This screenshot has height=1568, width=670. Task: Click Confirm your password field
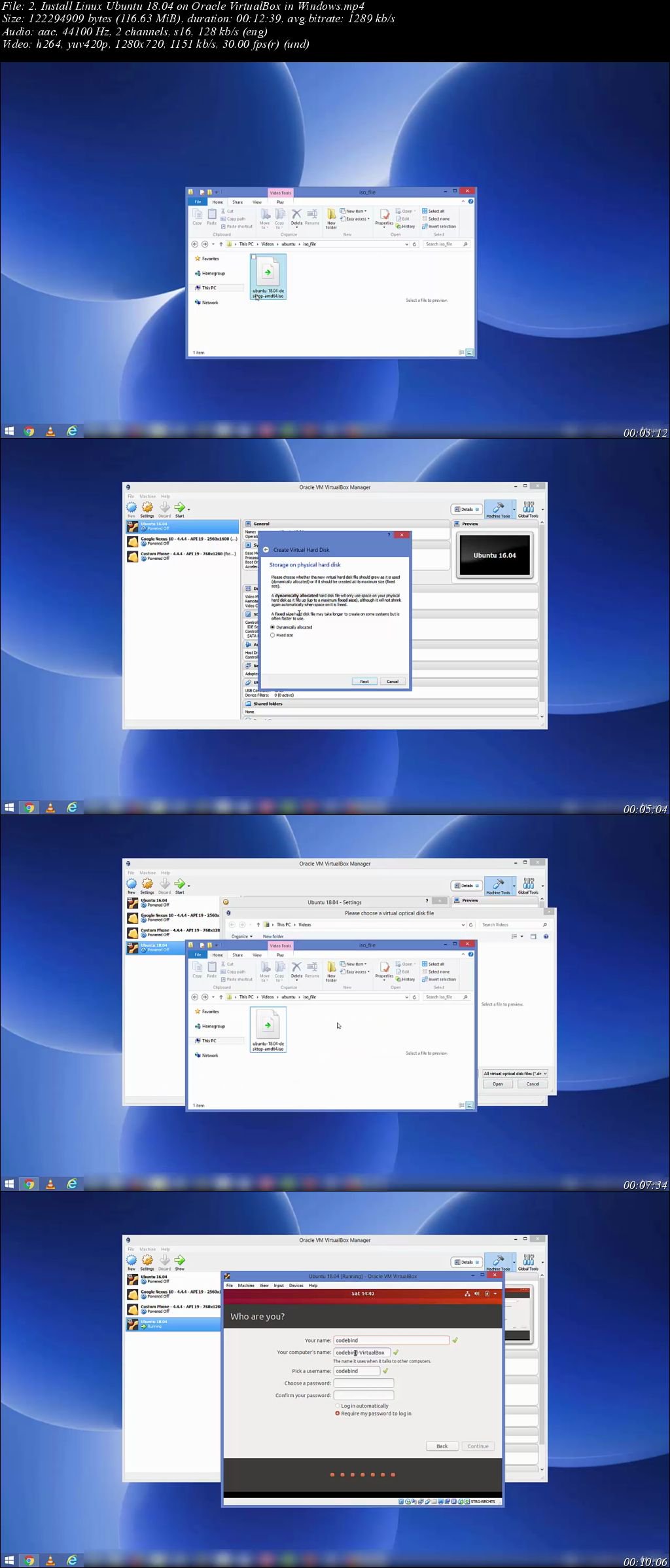pyautogui.click(x=364, y=1395)
